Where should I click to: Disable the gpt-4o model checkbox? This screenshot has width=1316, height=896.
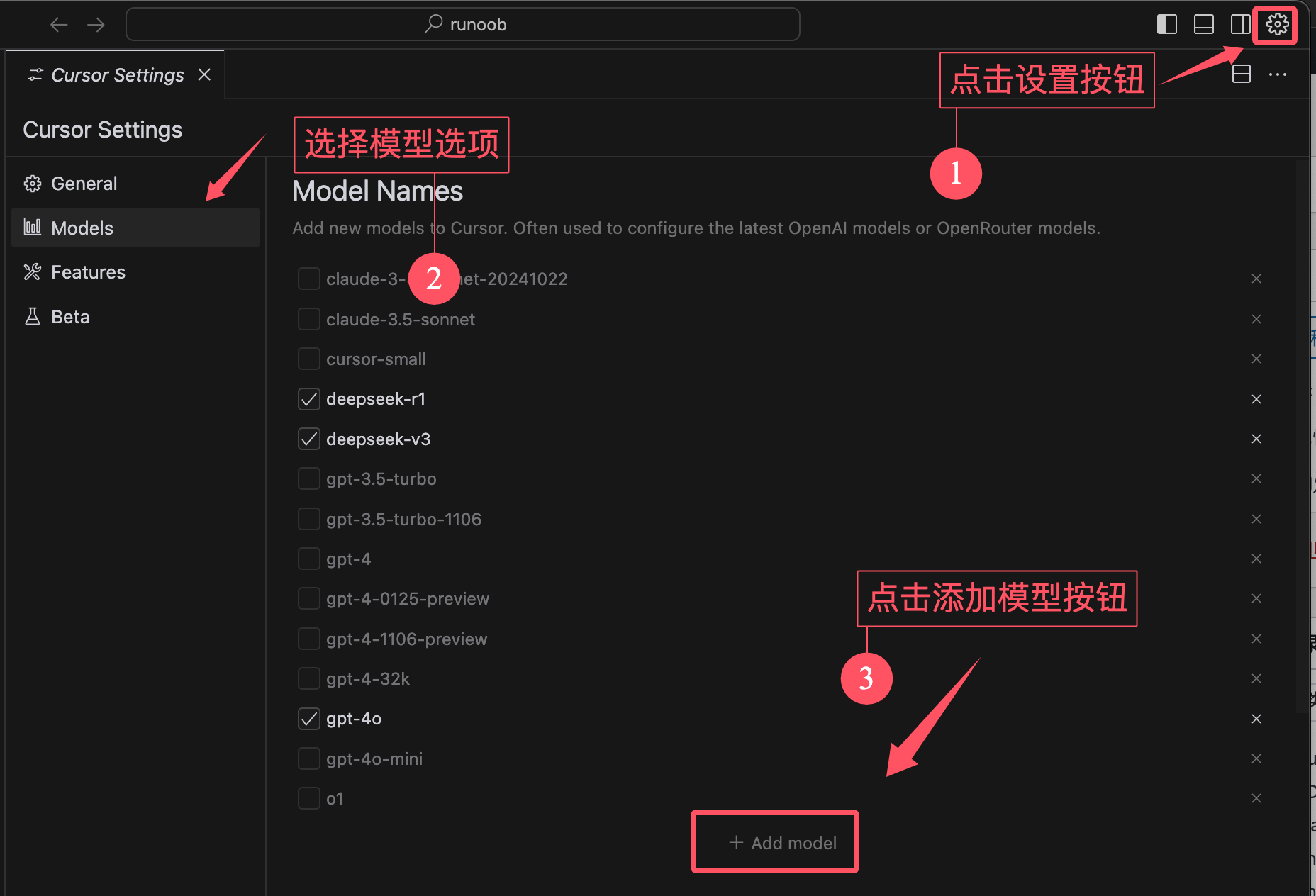coord(308,719)
